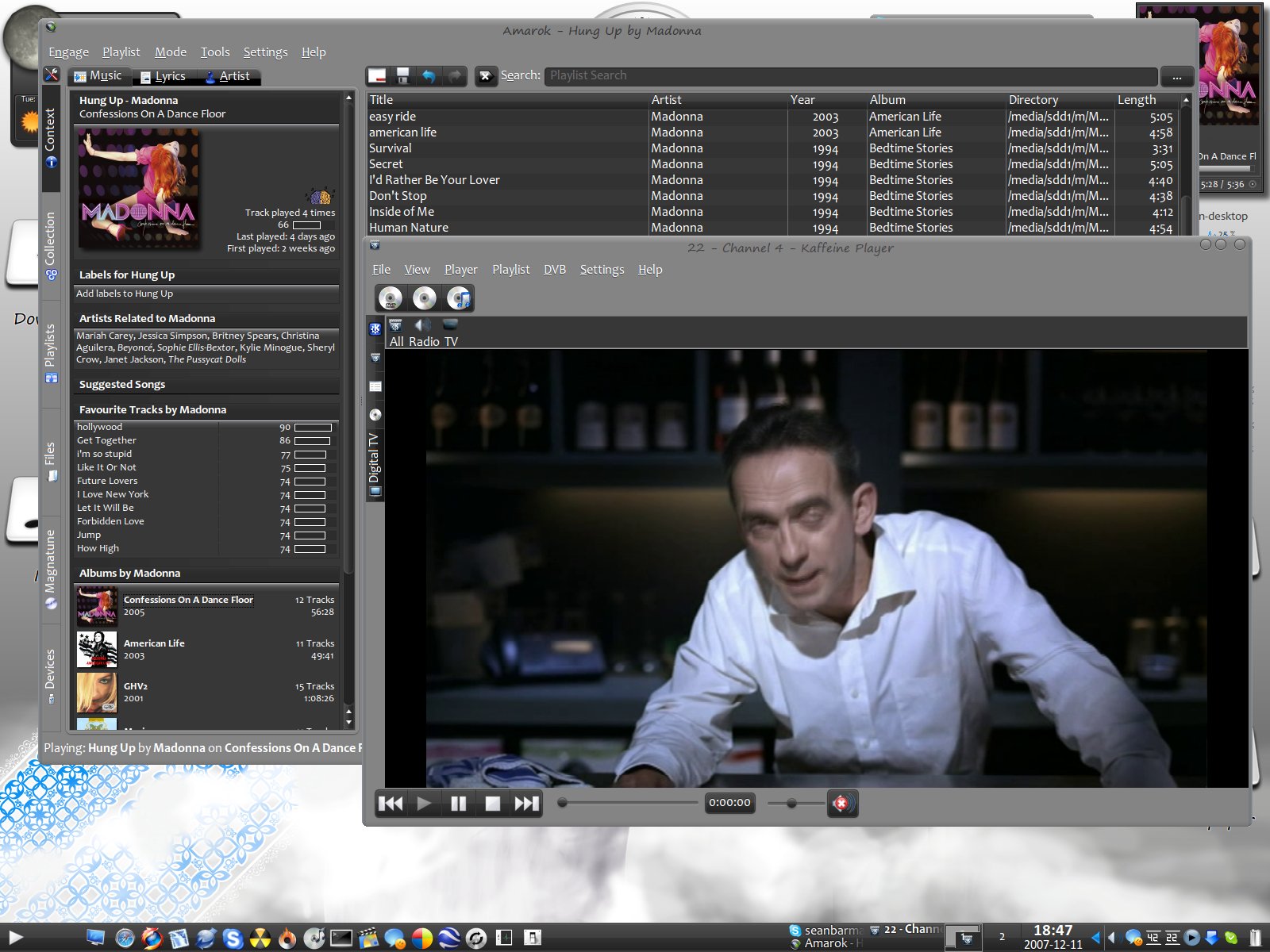Open the Engage menu in Amarok

pos(68,52)
